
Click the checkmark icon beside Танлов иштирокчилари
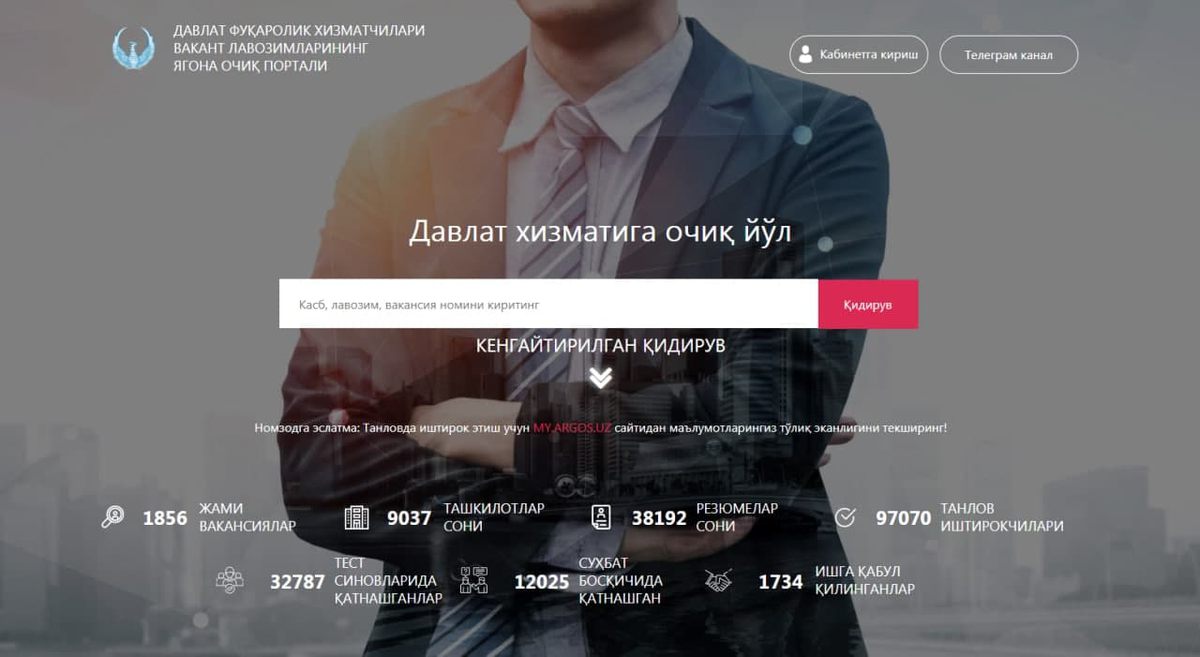(846, 517)
